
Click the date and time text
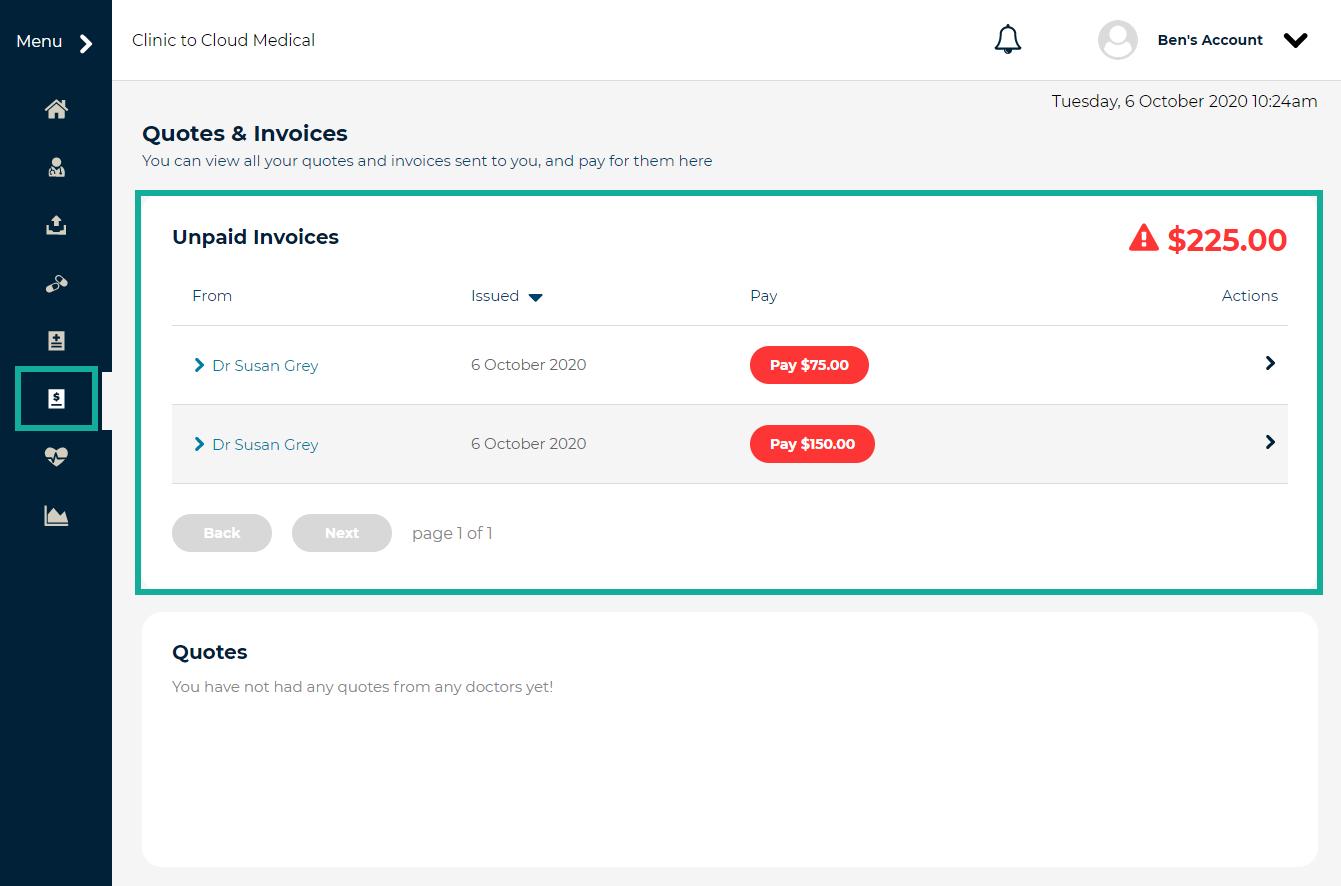point(1184,101)
